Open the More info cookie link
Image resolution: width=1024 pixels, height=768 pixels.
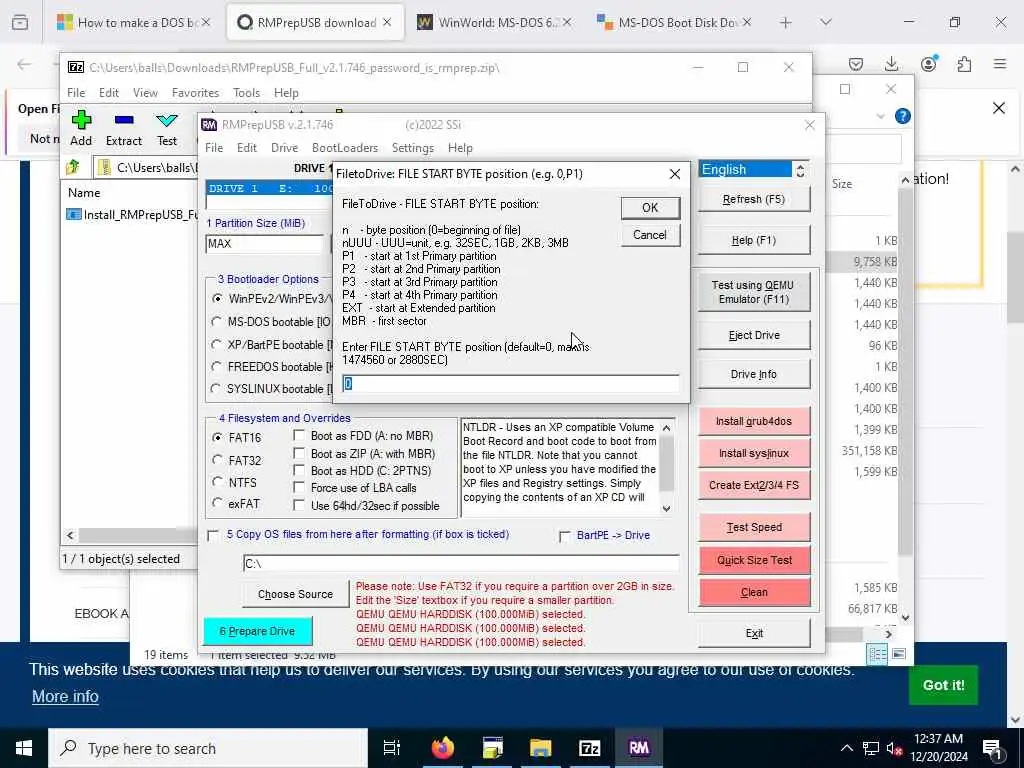pos(65,696)
